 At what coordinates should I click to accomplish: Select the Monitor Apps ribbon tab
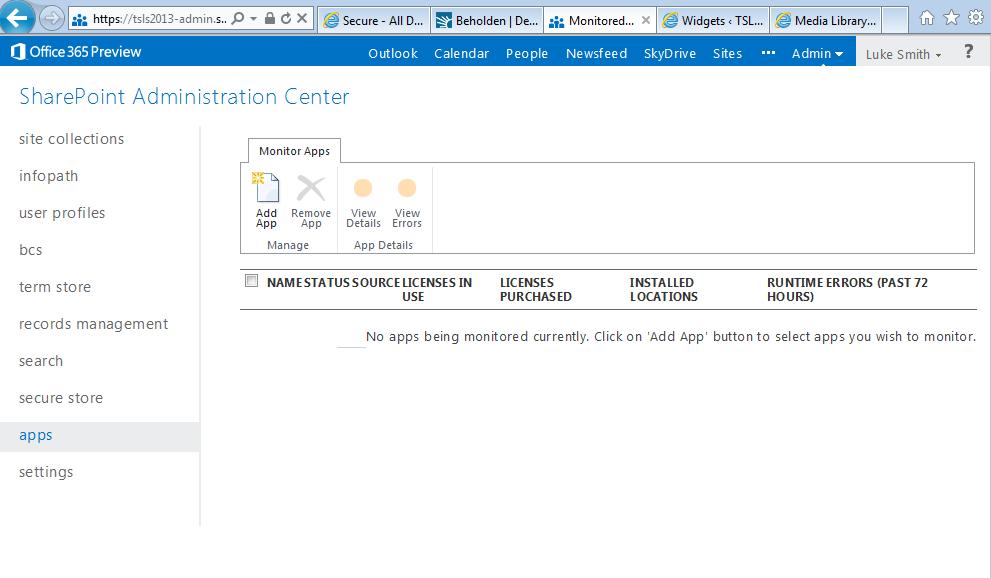(x=294, y=151)
